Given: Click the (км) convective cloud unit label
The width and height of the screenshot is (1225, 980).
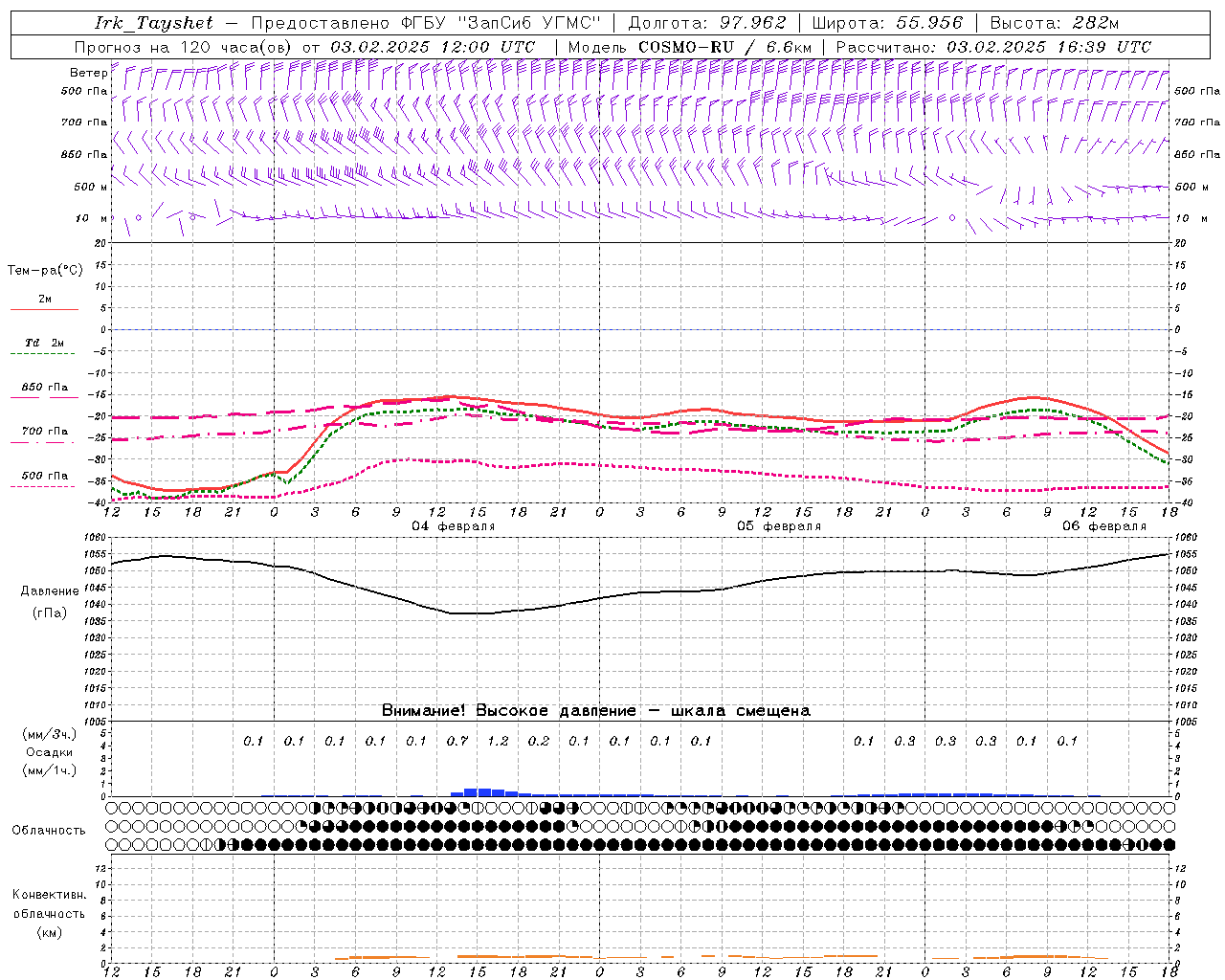Looking at the screenshot, I should (49, 932).
